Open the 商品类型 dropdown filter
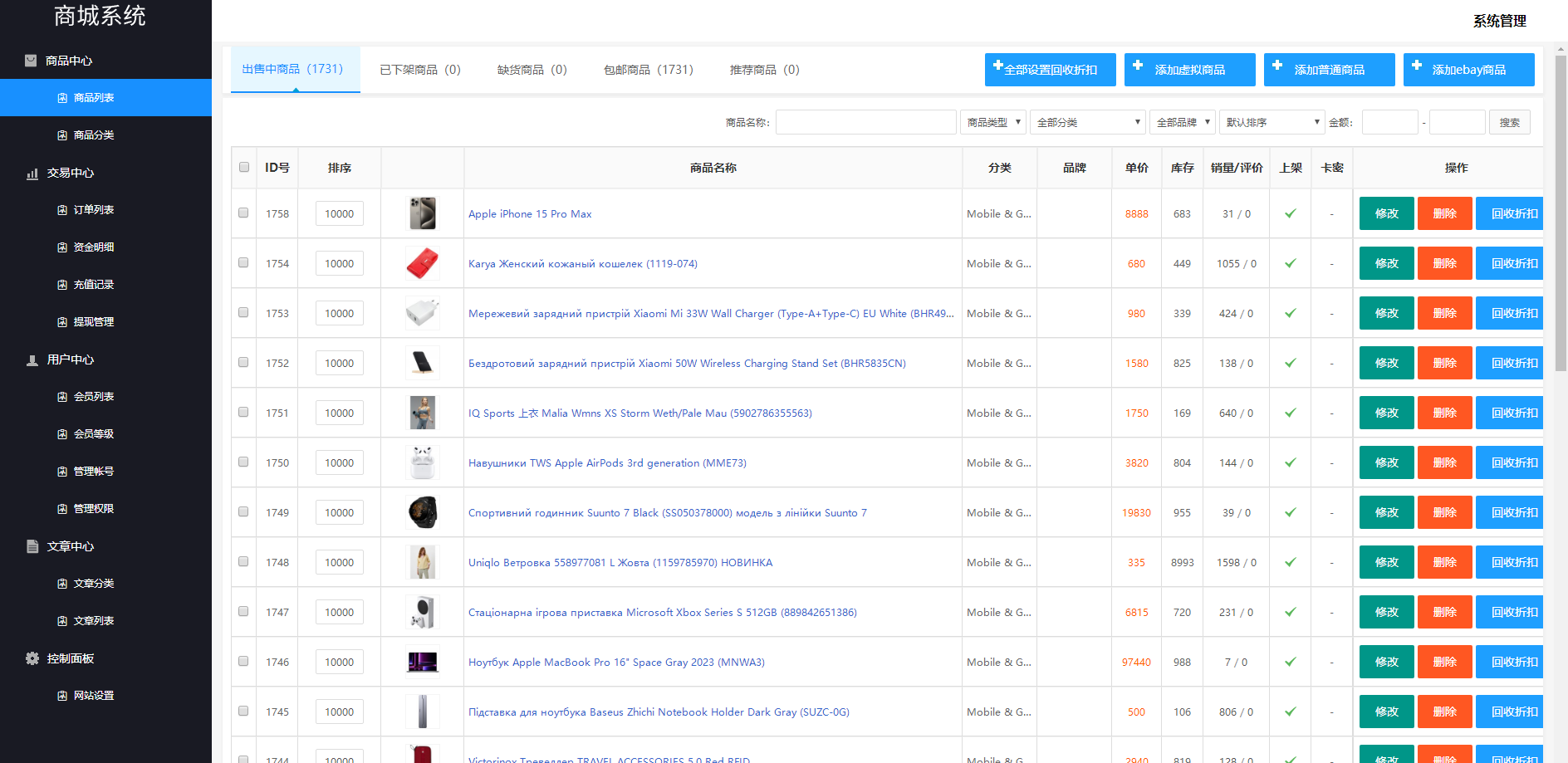 pyautogui.click(x=993, y=122)
